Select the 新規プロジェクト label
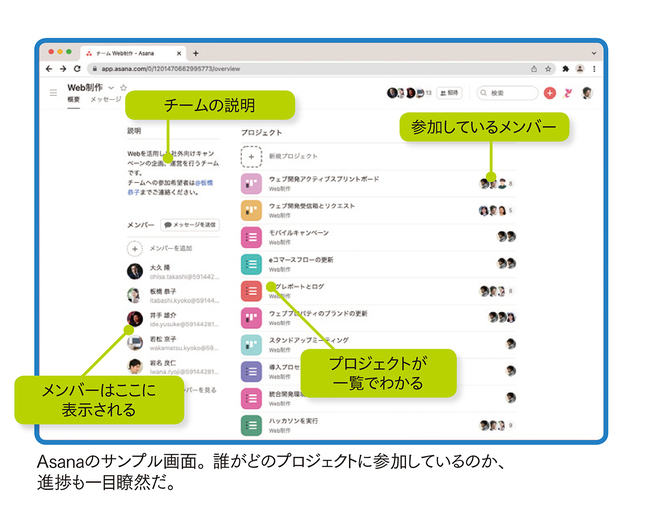Screen dimensions: 650x507 click(x=293, y=156)
